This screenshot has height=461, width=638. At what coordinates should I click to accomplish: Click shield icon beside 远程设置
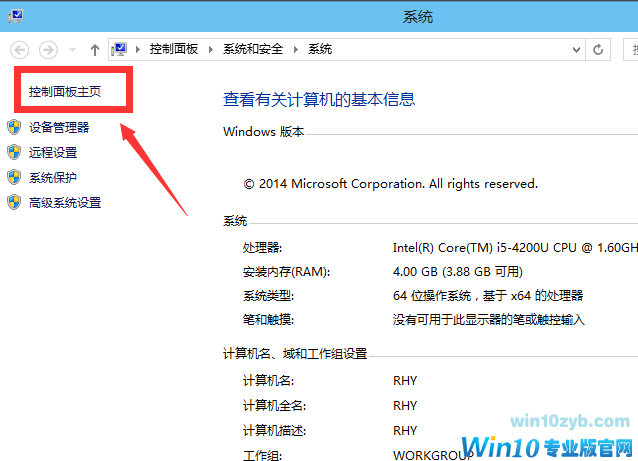[14, 152]
